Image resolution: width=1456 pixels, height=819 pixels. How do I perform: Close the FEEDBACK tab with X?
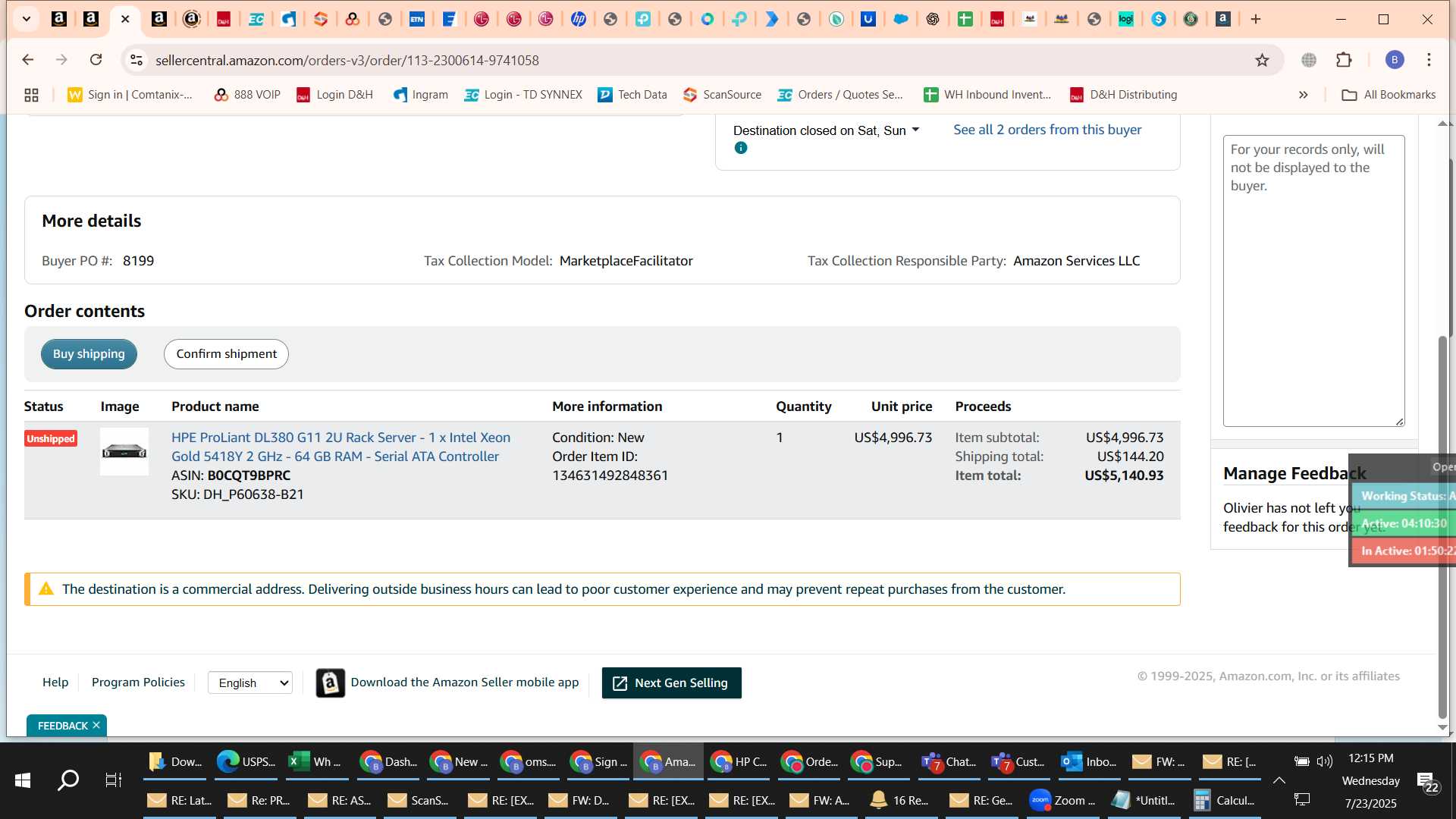pyautogui.click(x=96, y=725)
